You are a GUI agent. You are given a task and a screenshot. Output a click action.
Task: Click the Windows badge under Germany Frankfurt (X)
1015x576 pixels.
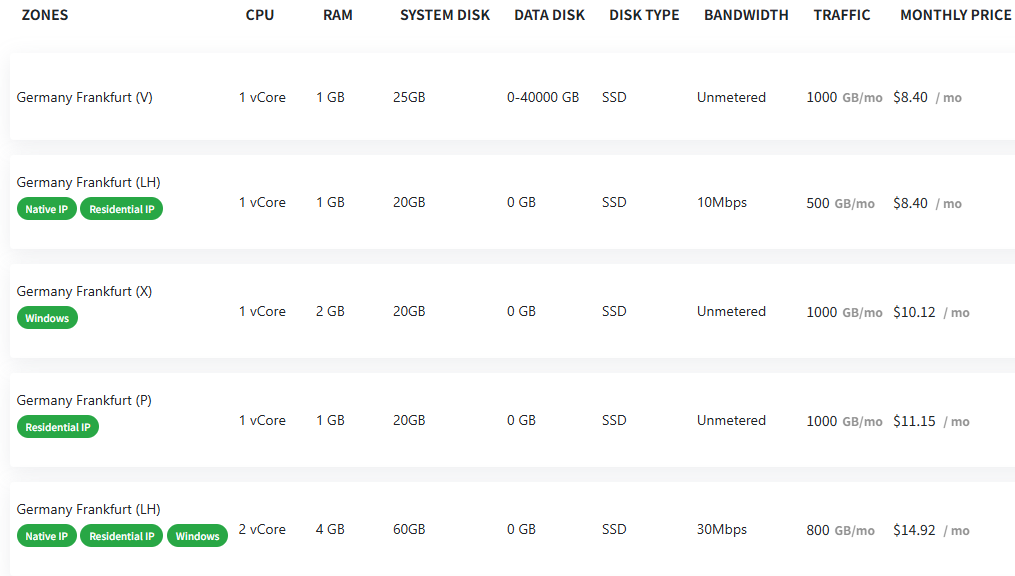point(47,318)
